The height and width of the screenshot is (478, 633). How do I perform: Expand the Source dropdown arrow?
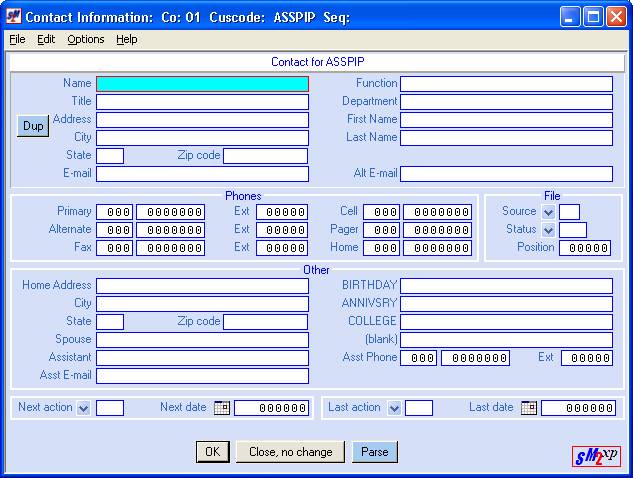(x=548, y=212)
